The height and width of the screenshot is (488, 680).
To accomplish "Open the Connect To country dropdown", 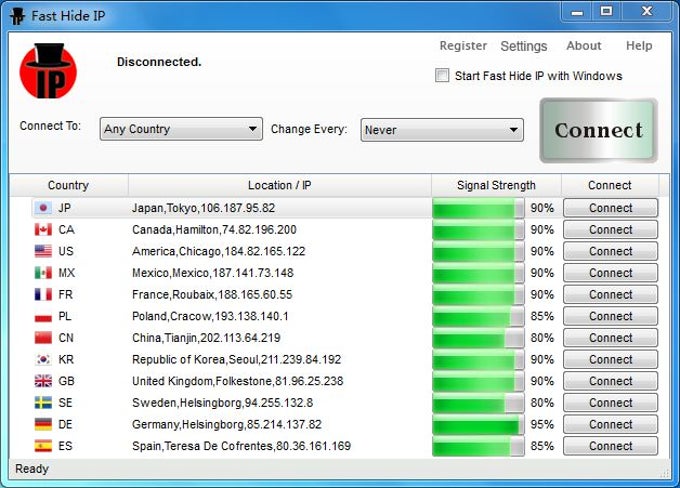I will pyautogui.click(x=181, y=129).
